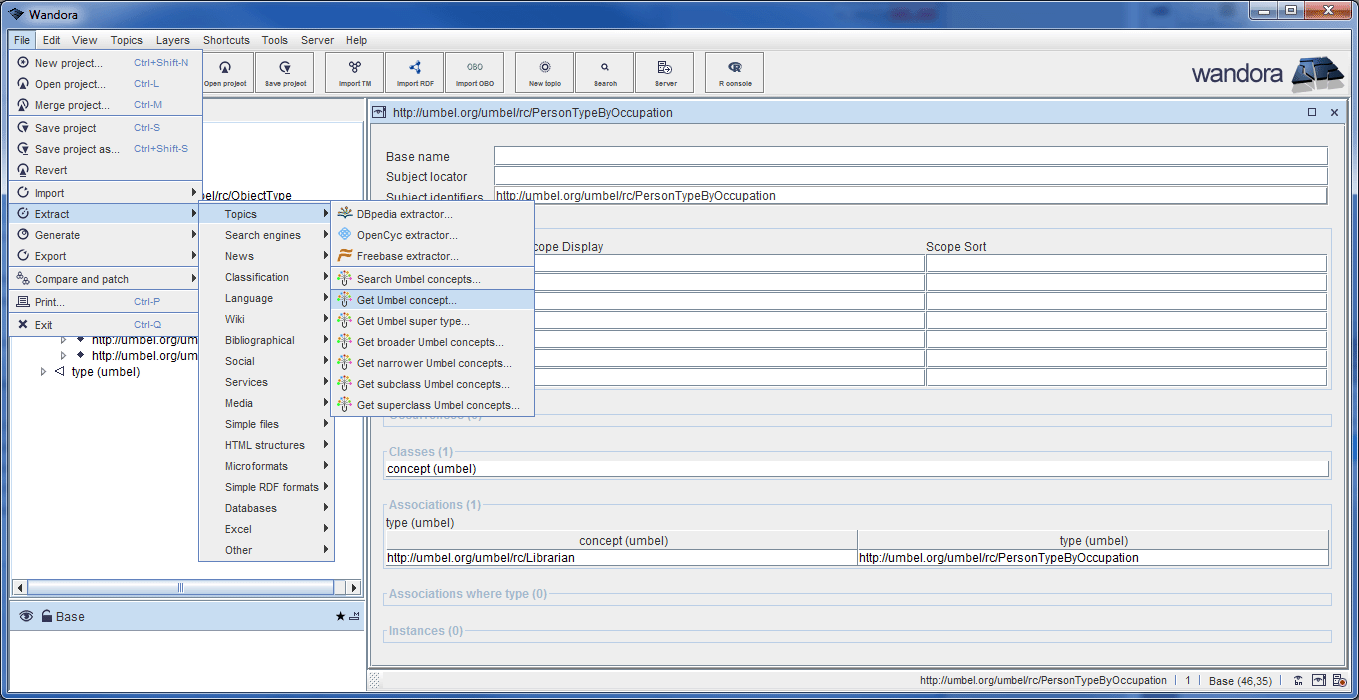Click the Open project toolbar button
The width and height of the screenshot is (1359, 700).
point(225,72)
